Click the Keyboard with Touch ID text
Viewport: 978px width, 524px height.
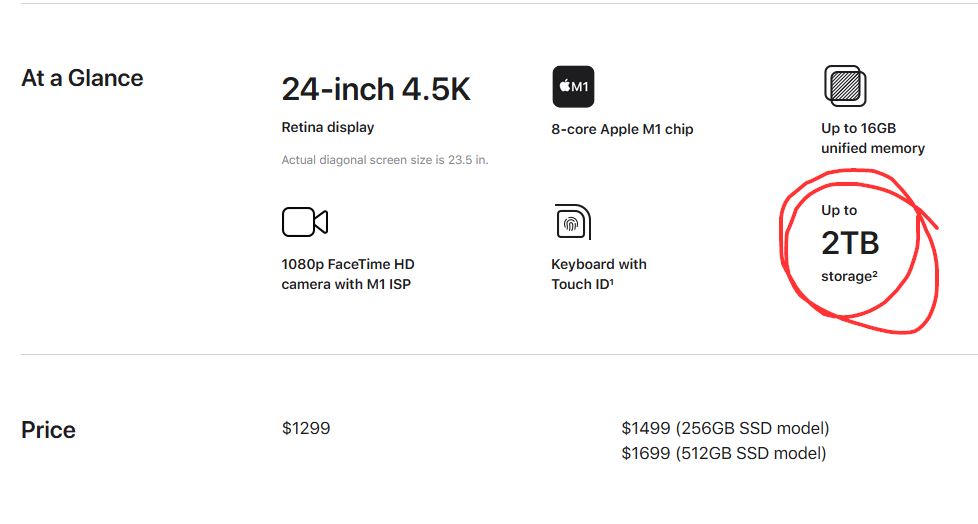[x=599, y=274]
